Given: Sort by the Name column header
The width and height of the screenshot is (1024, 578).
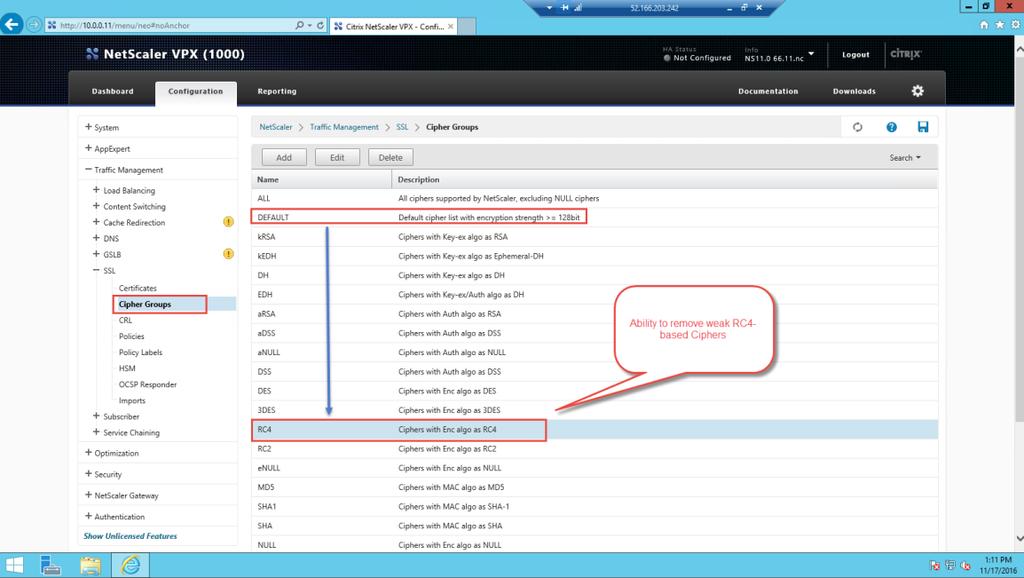Looking at the screenshot, I should tap(321, 180).
